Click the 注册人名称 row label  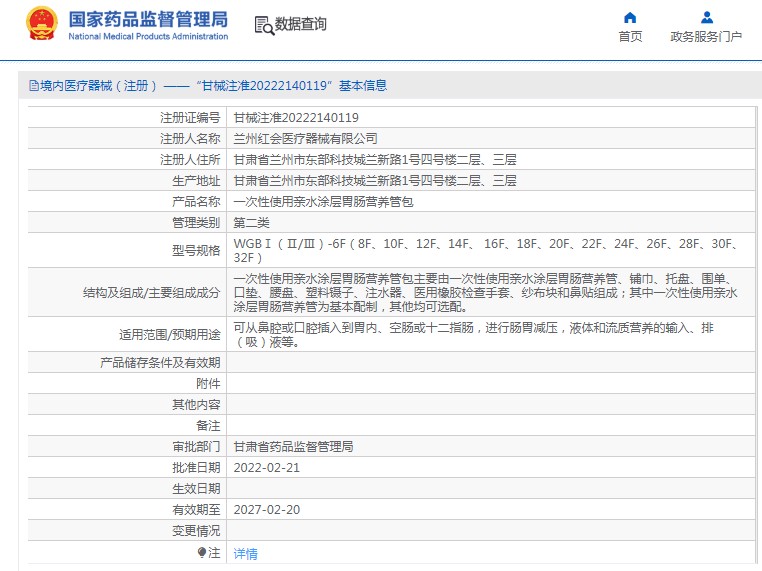pos(190,138)
